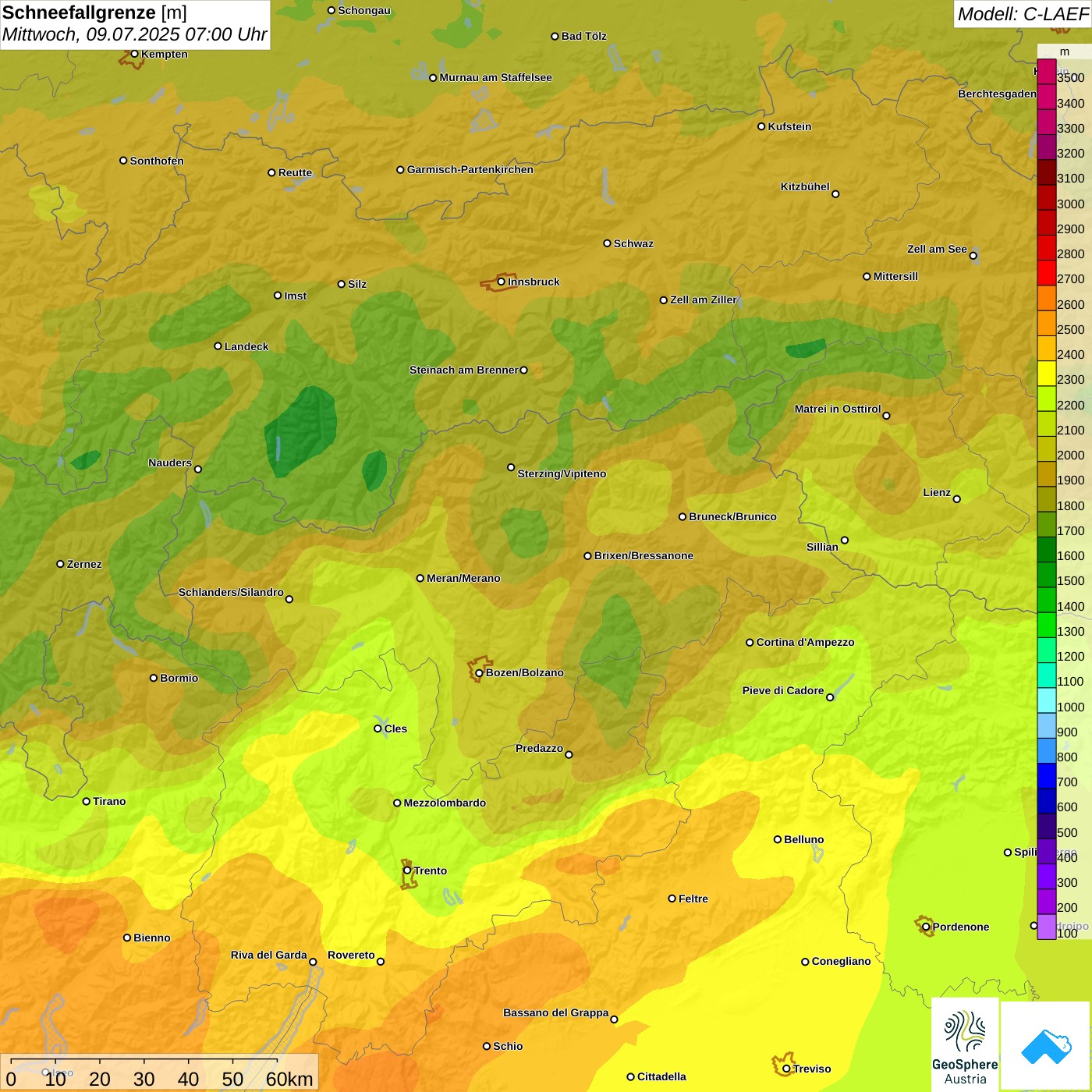Click the Schlanders/Silandro label

pos(231,592)
